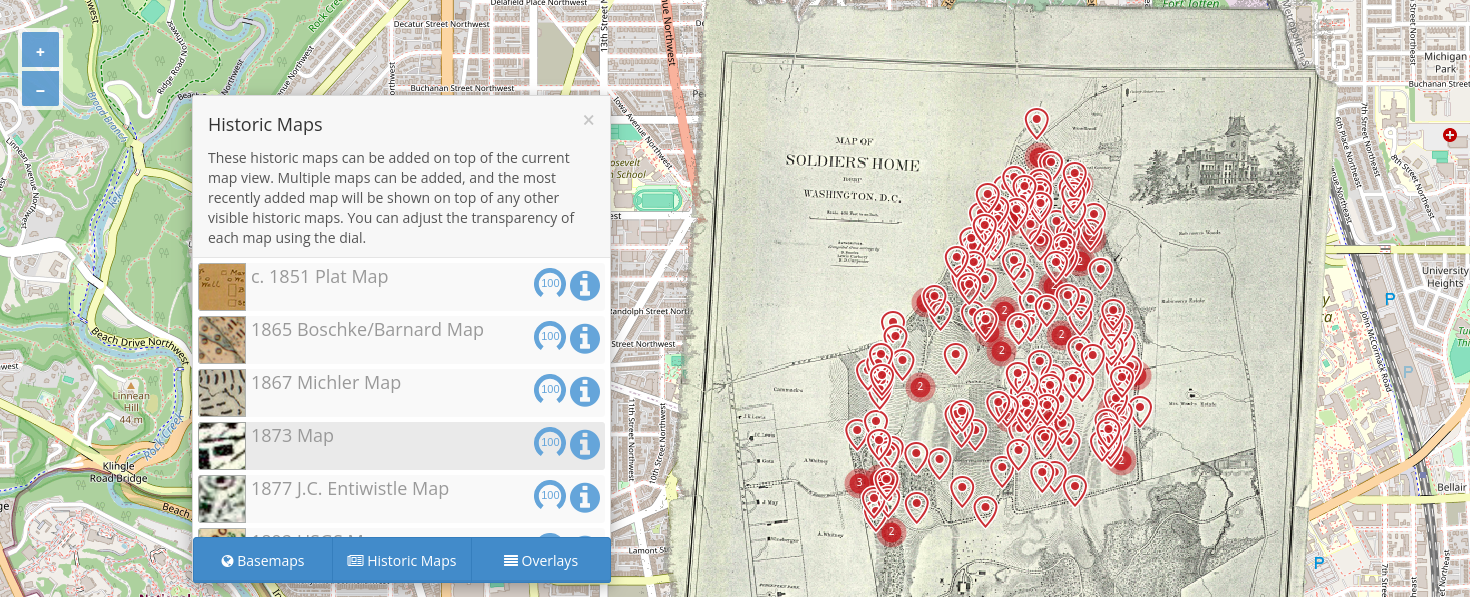Adjust the transparency dial for the 1873 Map
Viewport: 1470px width, 597px height.
coord(550,443)
